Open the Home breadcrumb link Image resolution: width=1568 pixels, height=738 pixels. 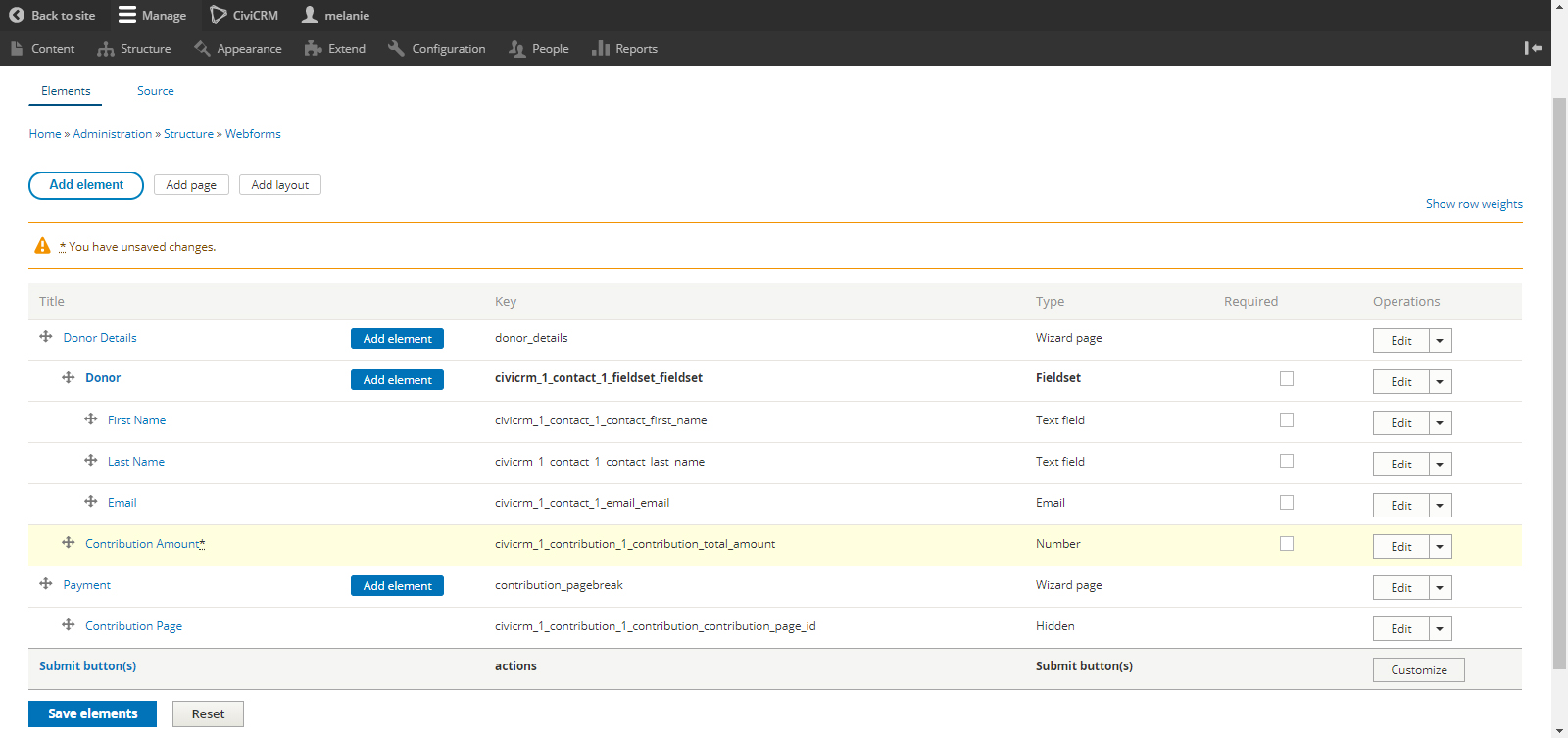click(x=45, y=134)
